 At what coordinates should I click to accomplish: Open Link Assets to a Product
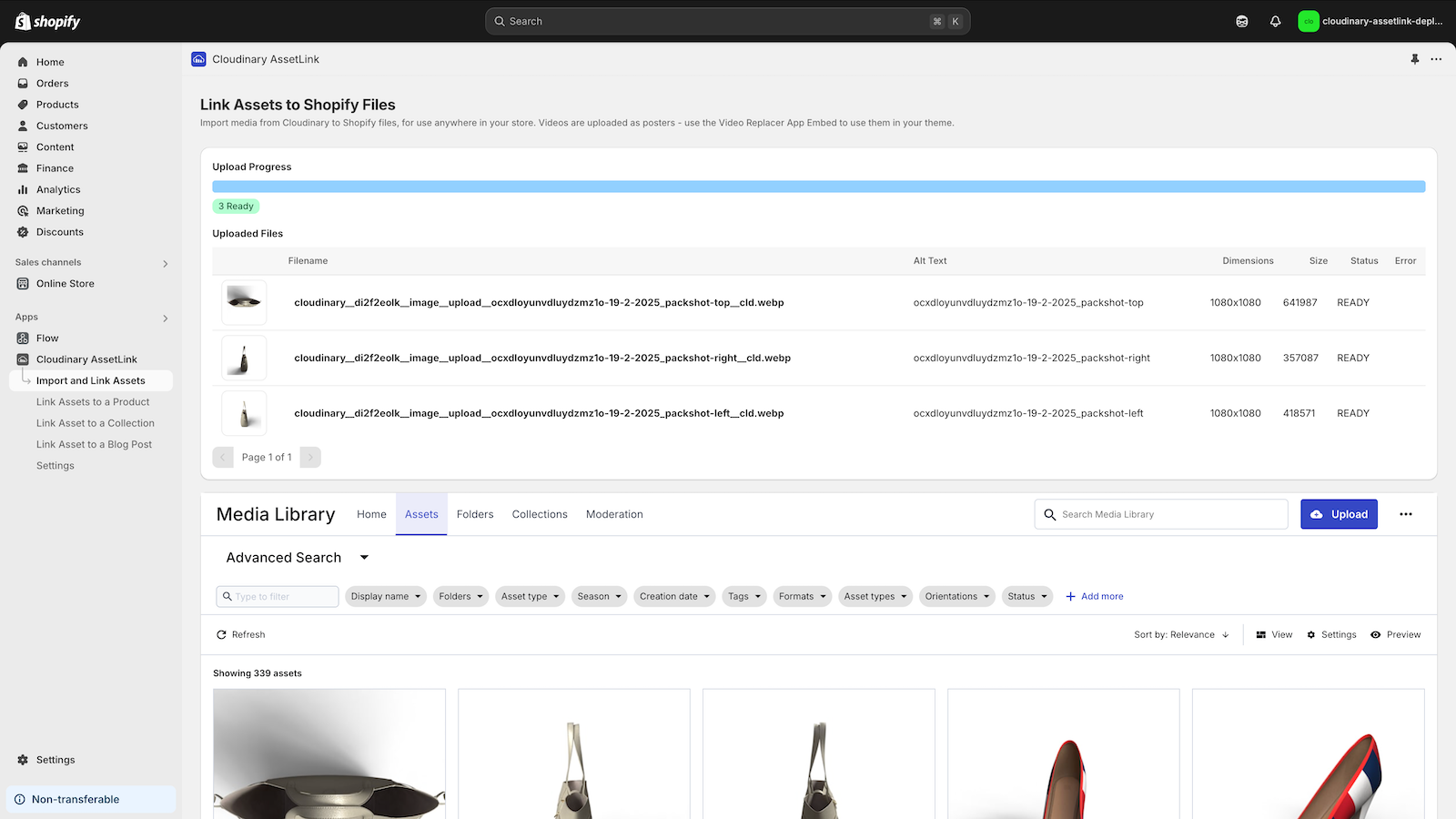(x=93, y=401)
